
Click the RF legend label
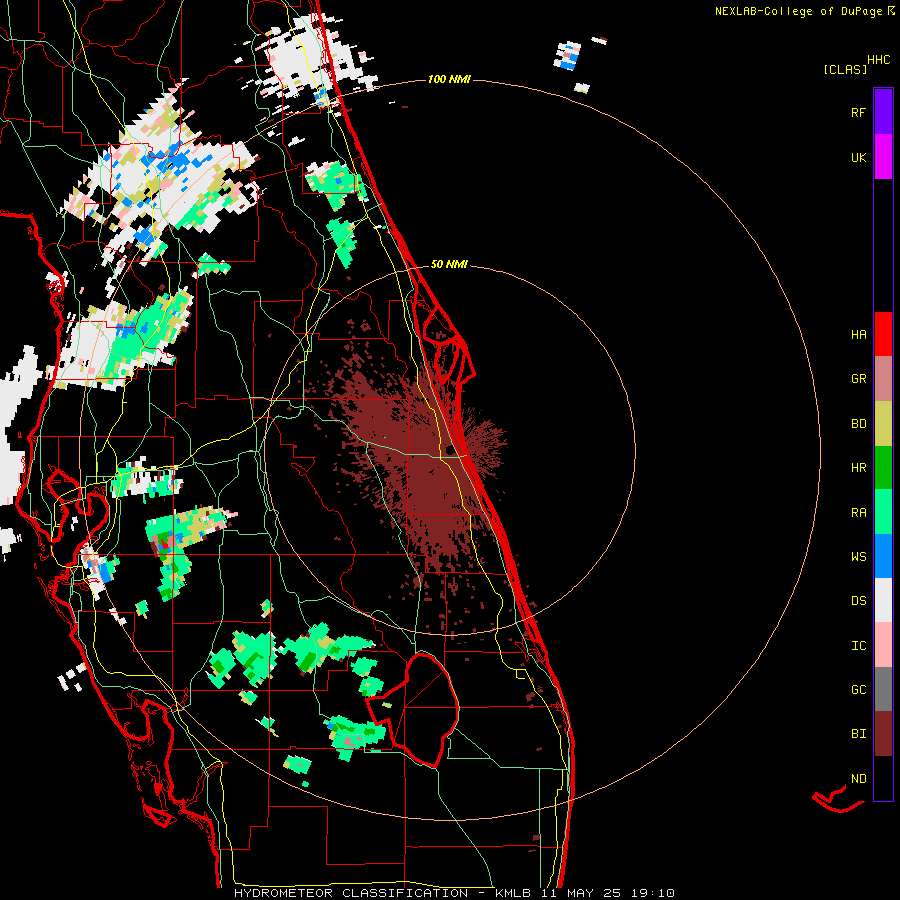click(x=858, y=112)
